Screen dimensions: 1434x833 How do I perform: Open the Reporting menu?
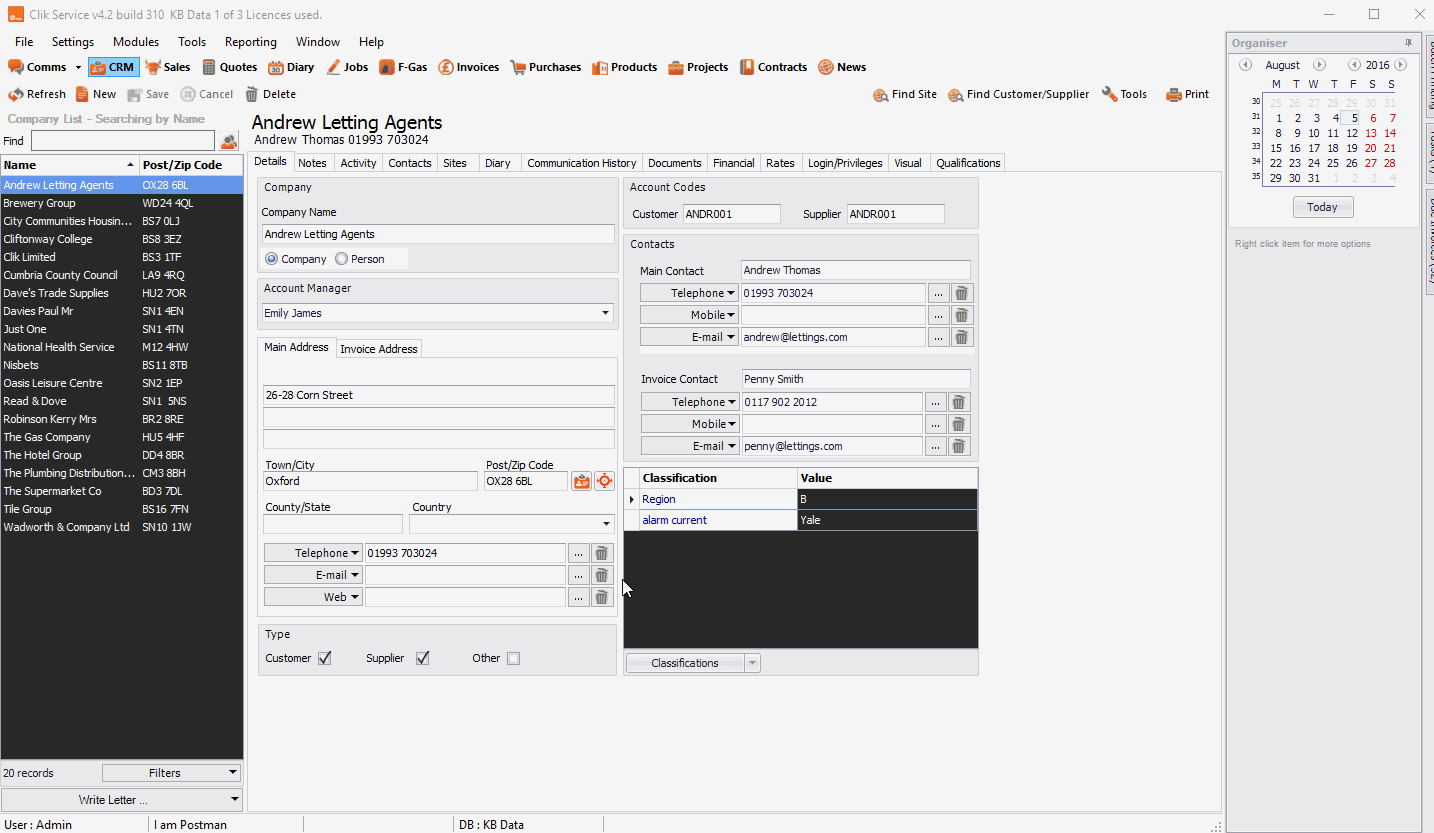[250, 42]
